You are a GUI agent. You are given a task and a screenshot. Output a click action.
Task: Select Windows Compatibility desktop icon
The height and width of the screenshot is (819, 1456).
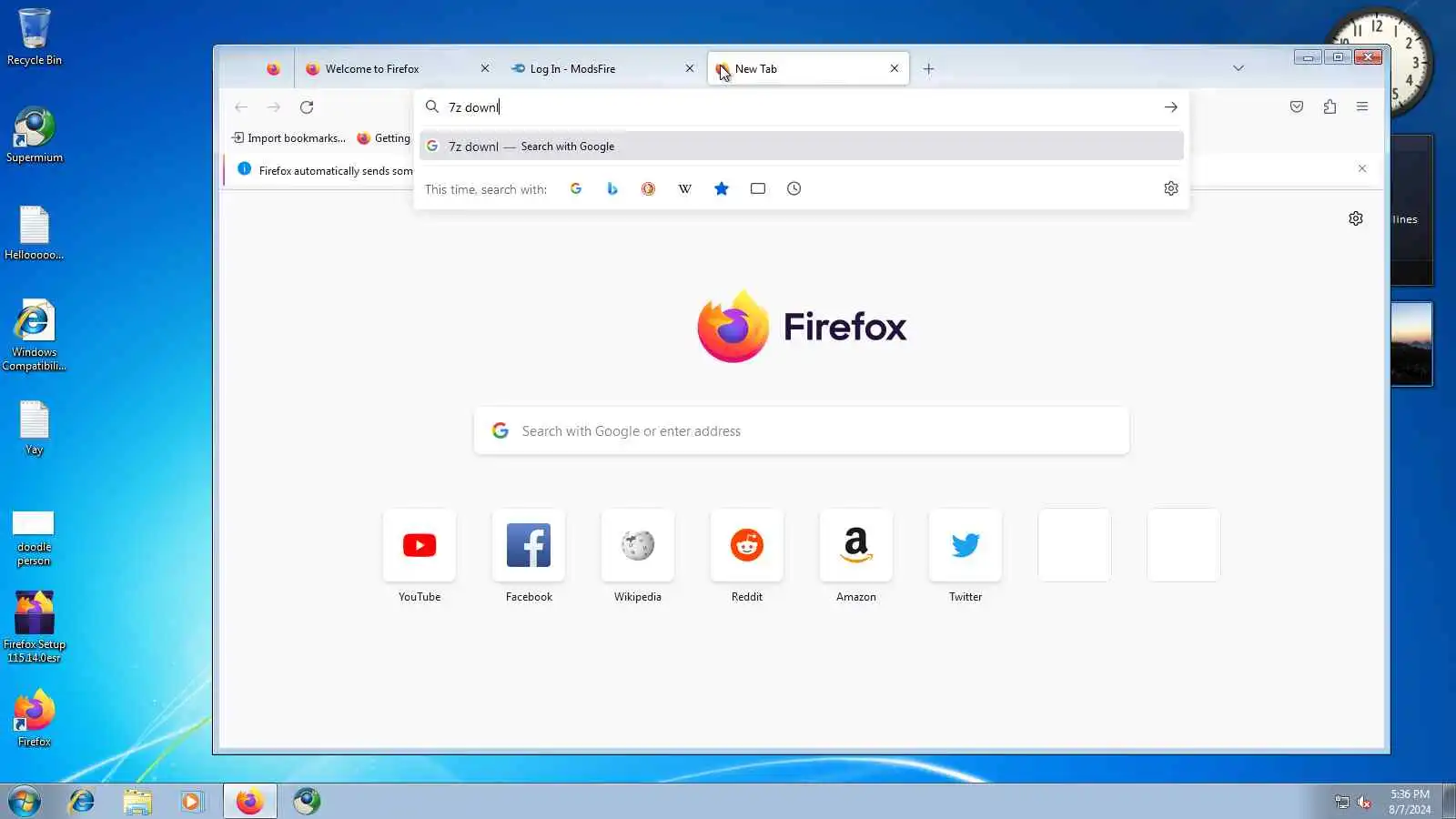tap(35, 335)
